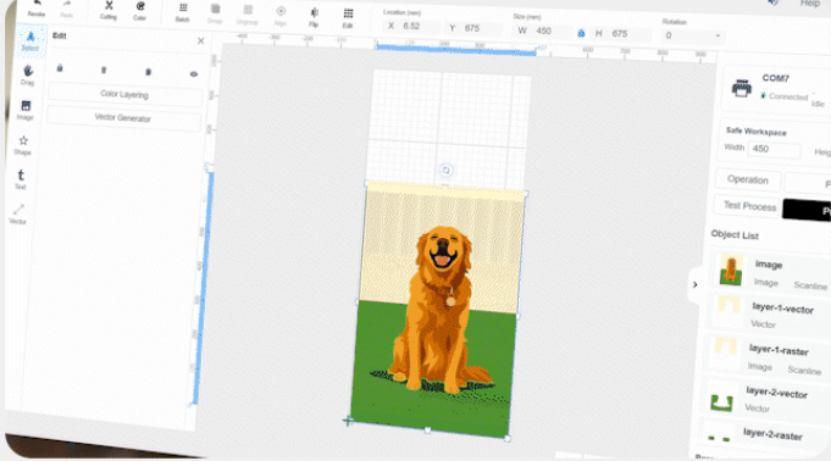The height and width of the screenshot is (461, 831).
Task: Select the layer-2-raster object
Action: pyautogui.click(x=763, y=435)
